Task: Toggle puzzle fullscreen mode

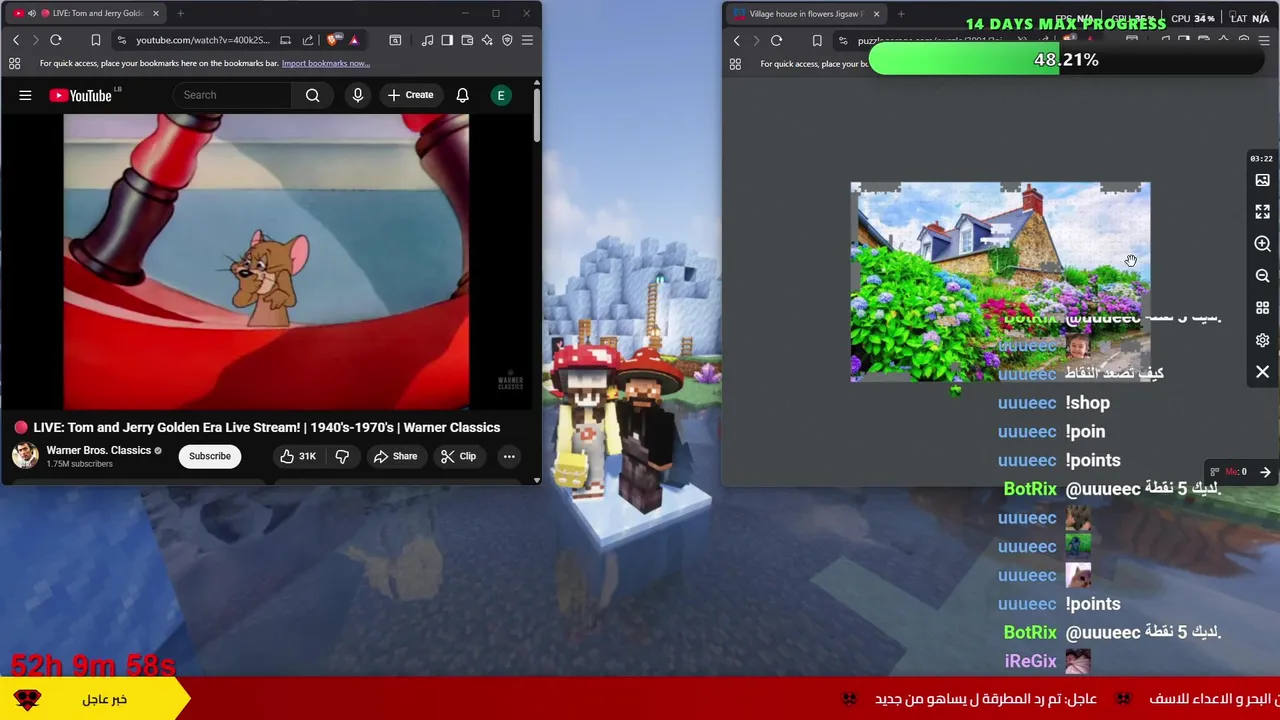Action: point(1262,212)
